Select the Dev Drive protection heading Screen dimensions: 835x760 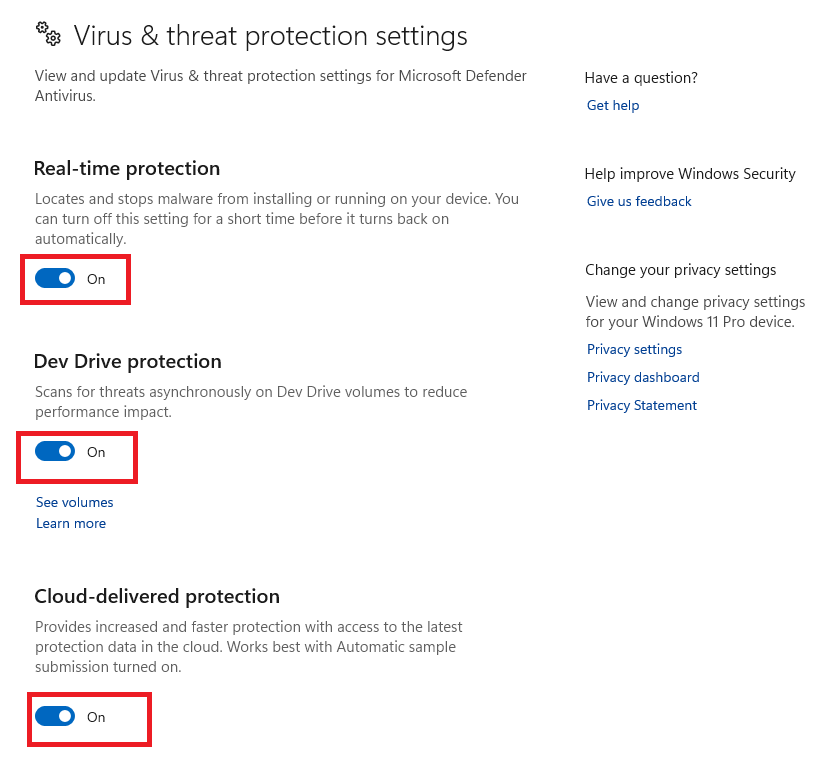click(128, 361)
